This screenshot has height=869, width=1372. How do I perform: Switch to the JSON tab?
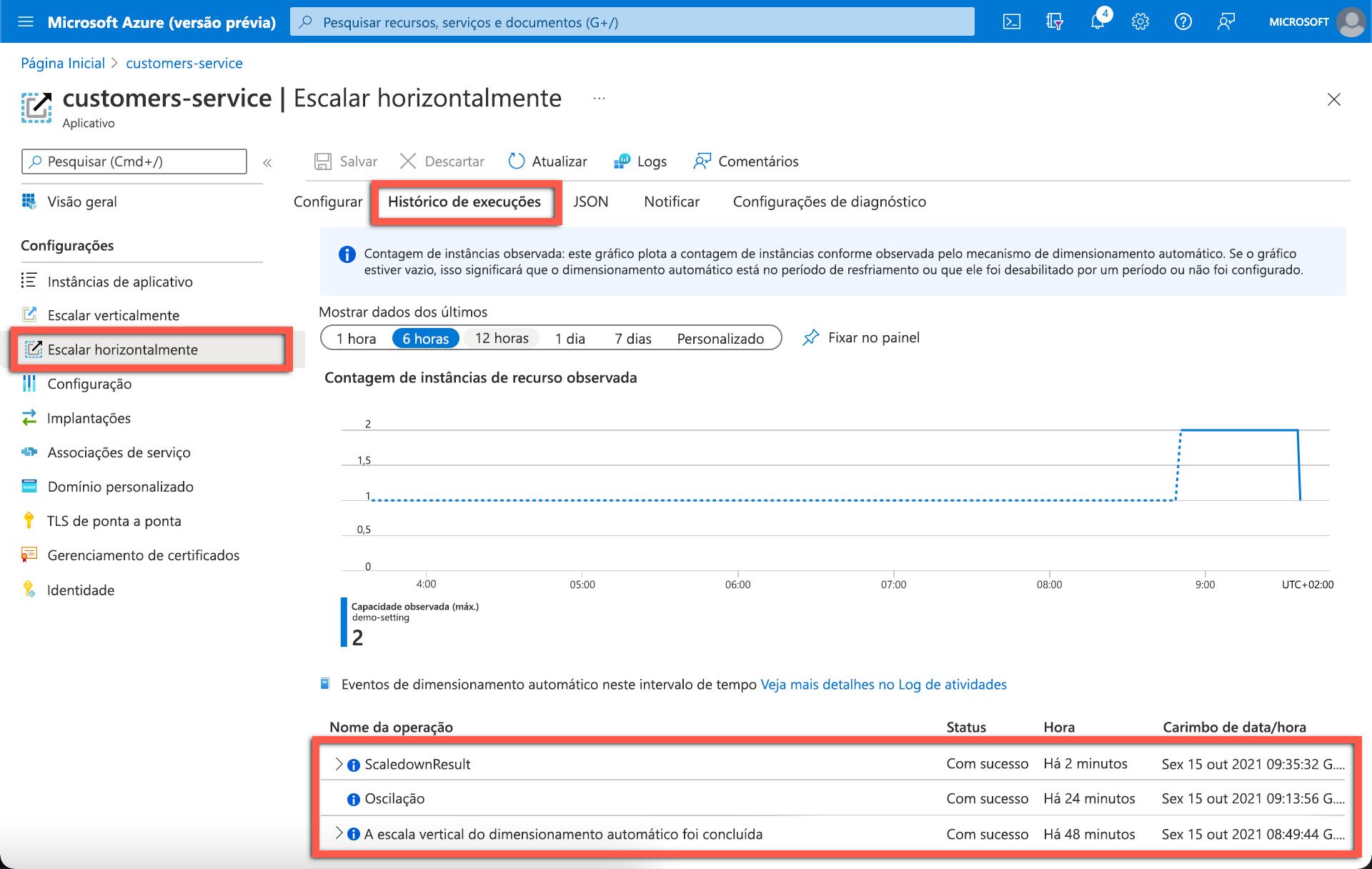point(590,202)
